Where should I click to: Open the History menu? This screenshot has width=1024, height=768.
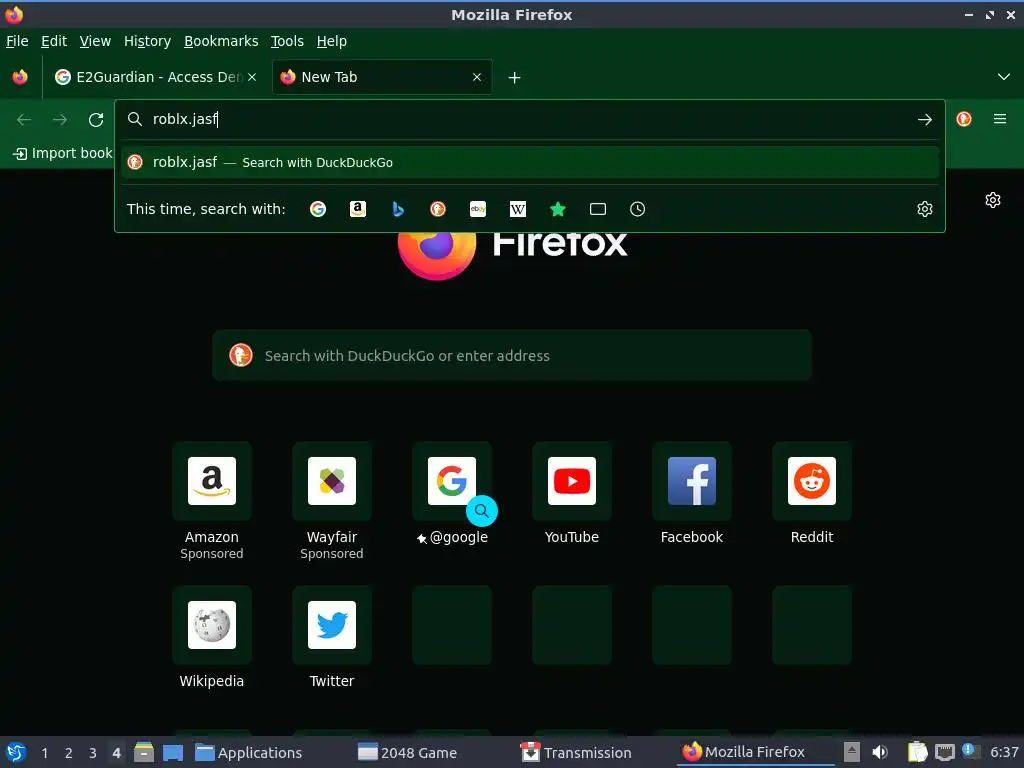148,41
